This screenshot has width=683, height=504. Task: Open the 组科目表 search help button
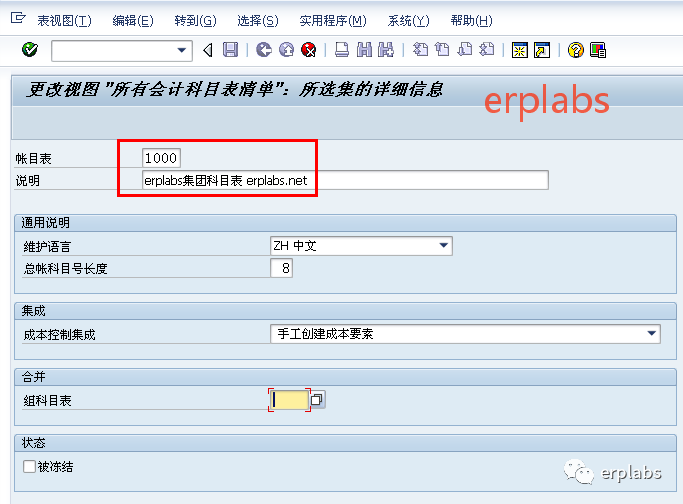tap(317, 399)
